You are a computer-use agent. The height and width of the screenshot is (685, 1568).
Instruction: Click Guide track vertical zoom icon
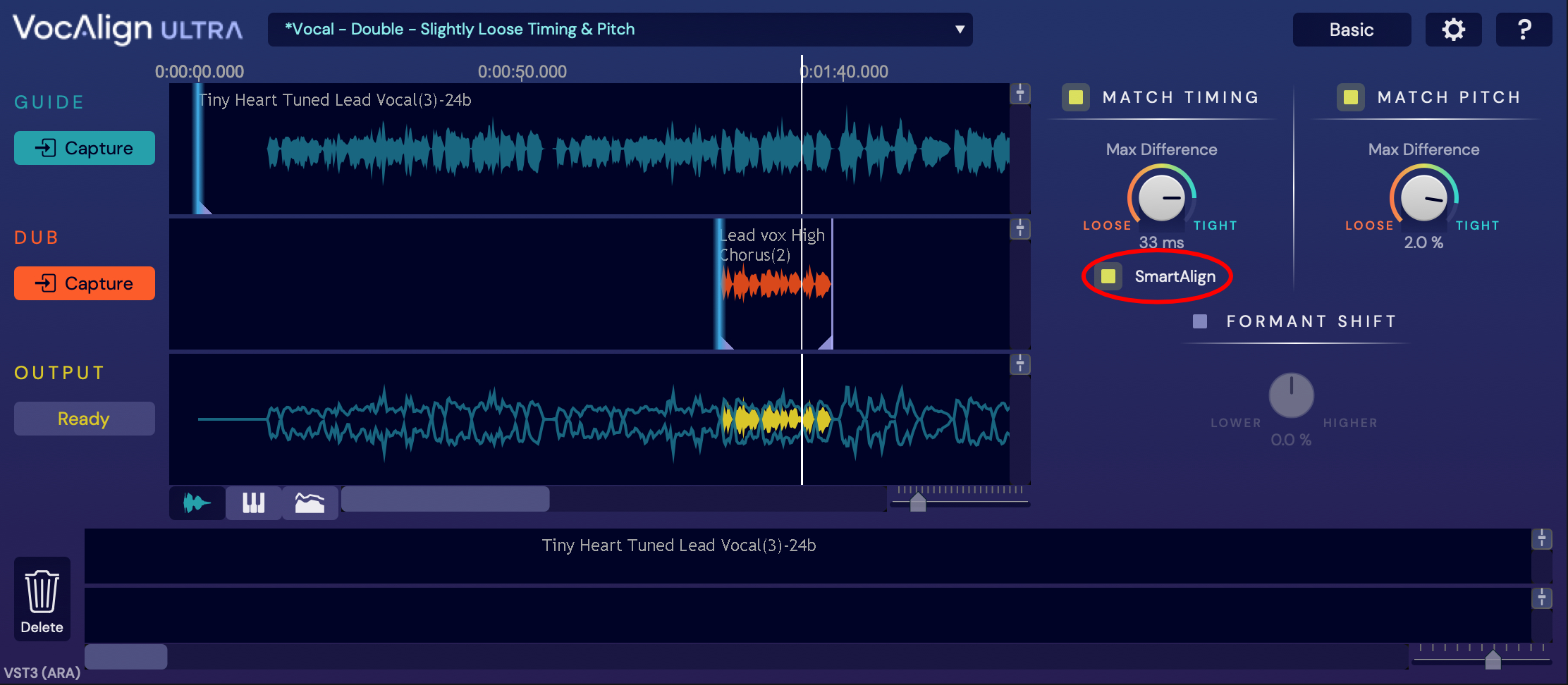coord(1020,94)
